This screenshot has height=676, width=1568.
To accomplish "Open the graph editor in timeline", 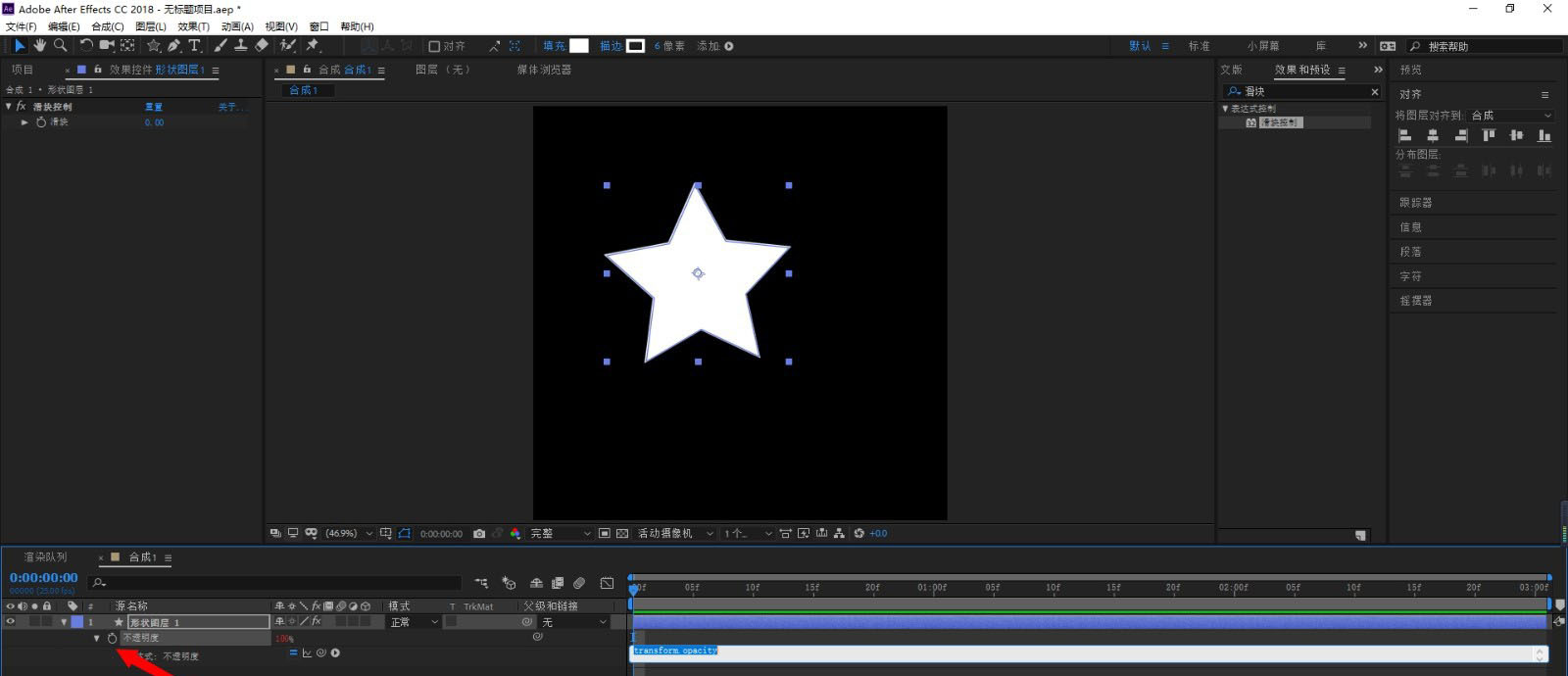I will click(607, 583).
